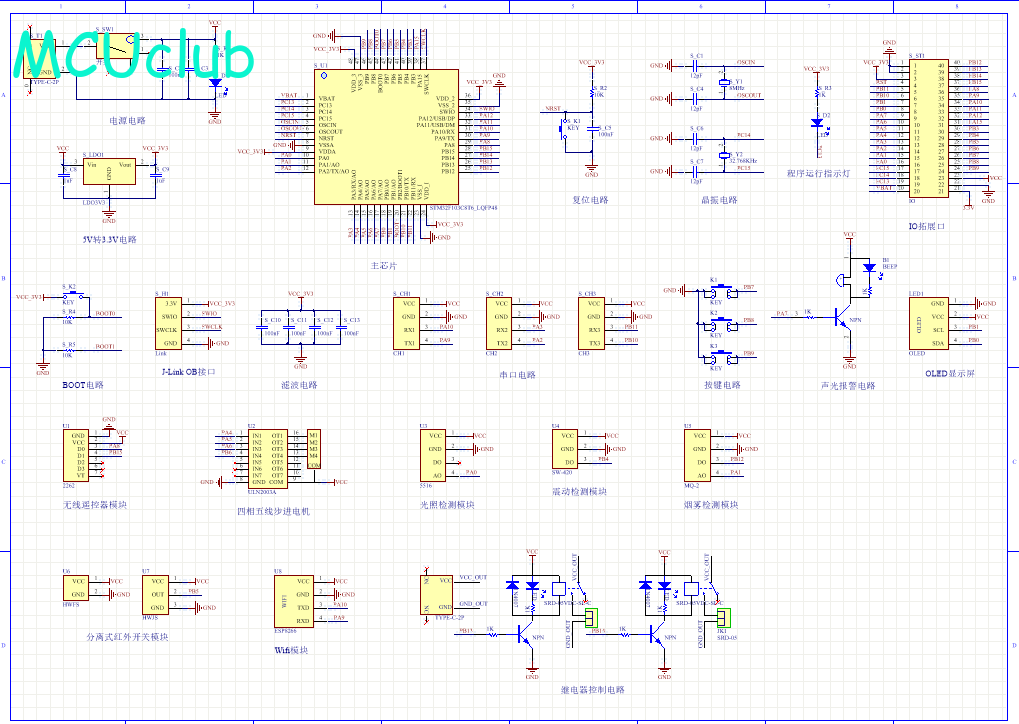The height and width of the screenshot is (724, 1019).
Task: Select the green relay terminal JK1
Action: (x=723, y=617)
